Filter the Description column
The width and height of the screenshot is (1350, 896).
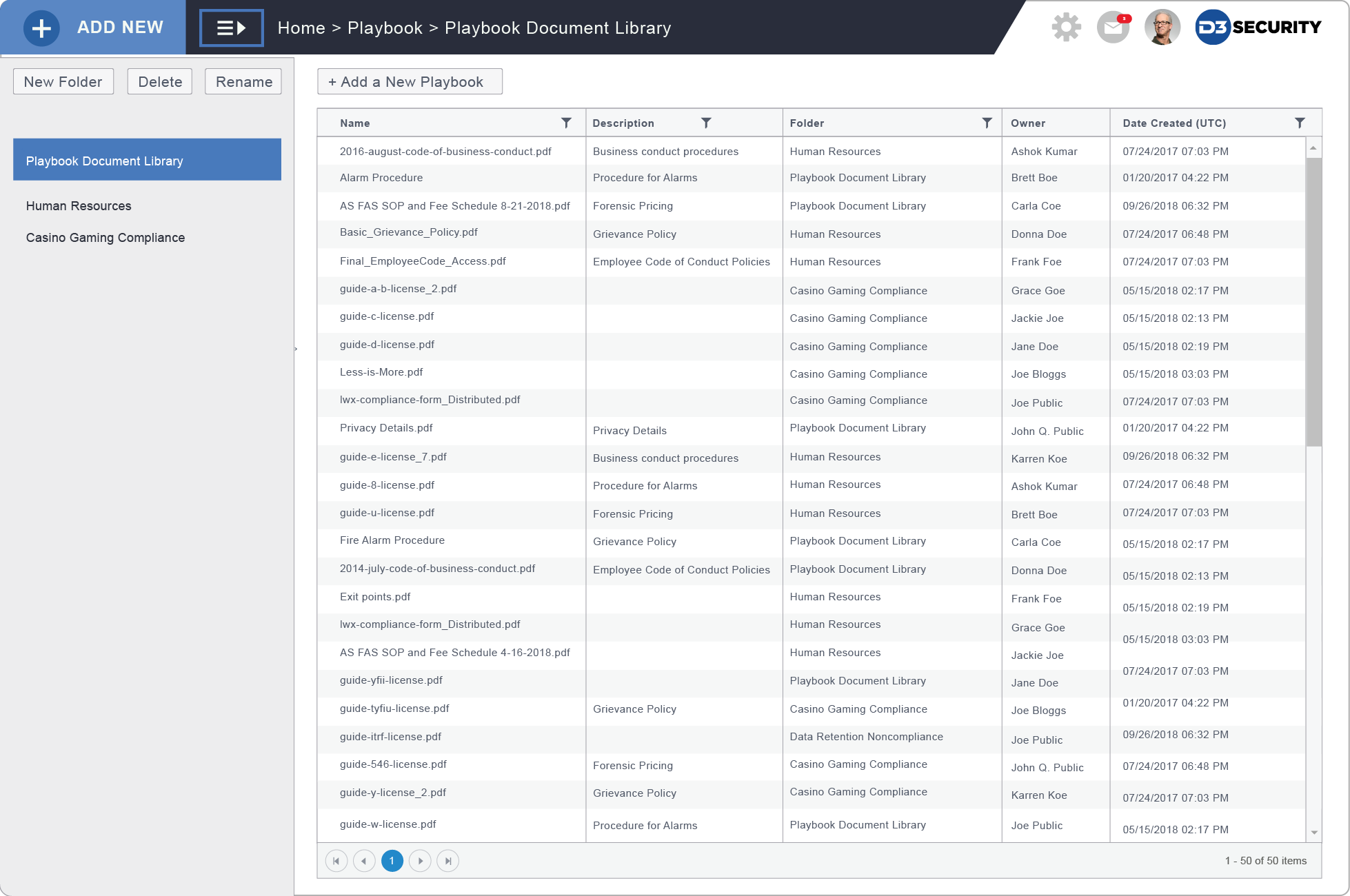[x=706, y=123]
